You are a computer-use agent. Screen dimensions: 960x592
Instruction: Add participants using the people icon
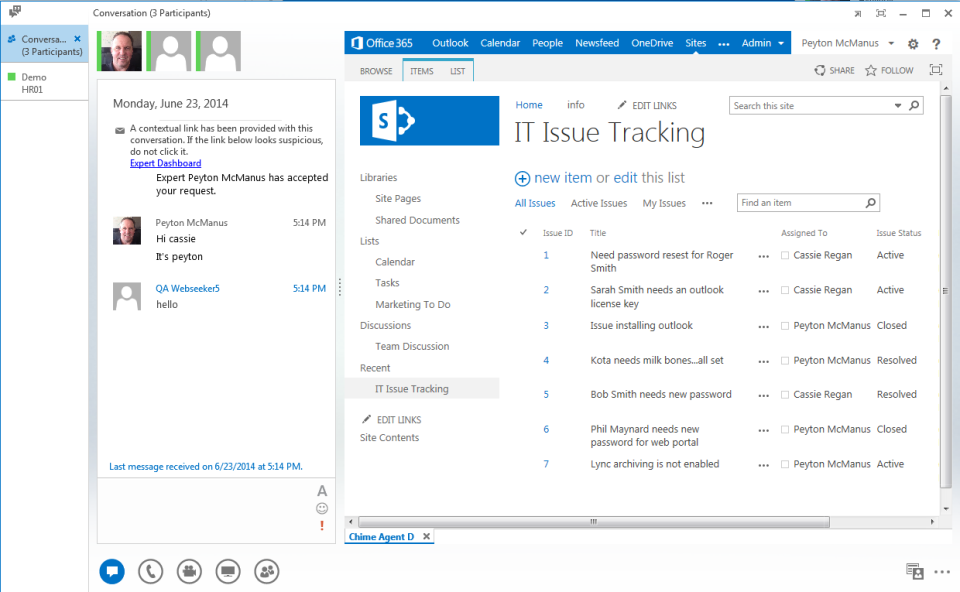(x=266, y=571)
